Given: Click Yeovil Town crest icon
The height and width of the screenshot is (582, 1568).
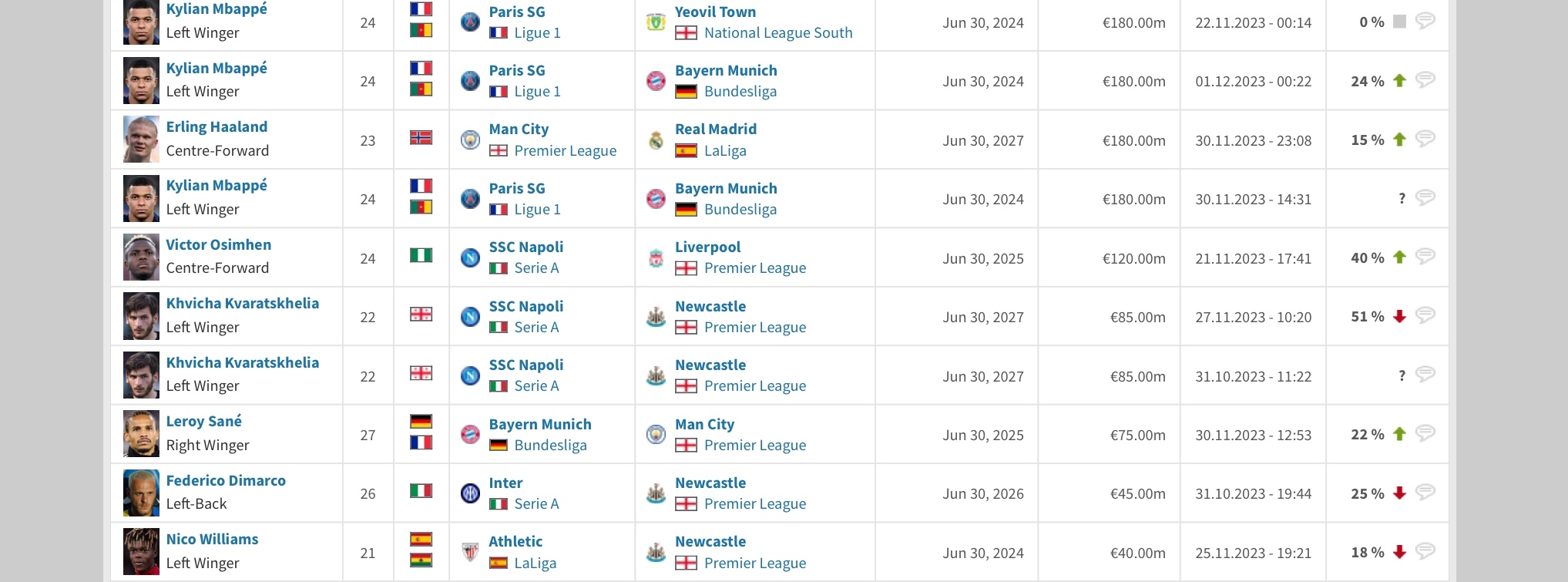Looking at the screenshot, I should [656, 22].
